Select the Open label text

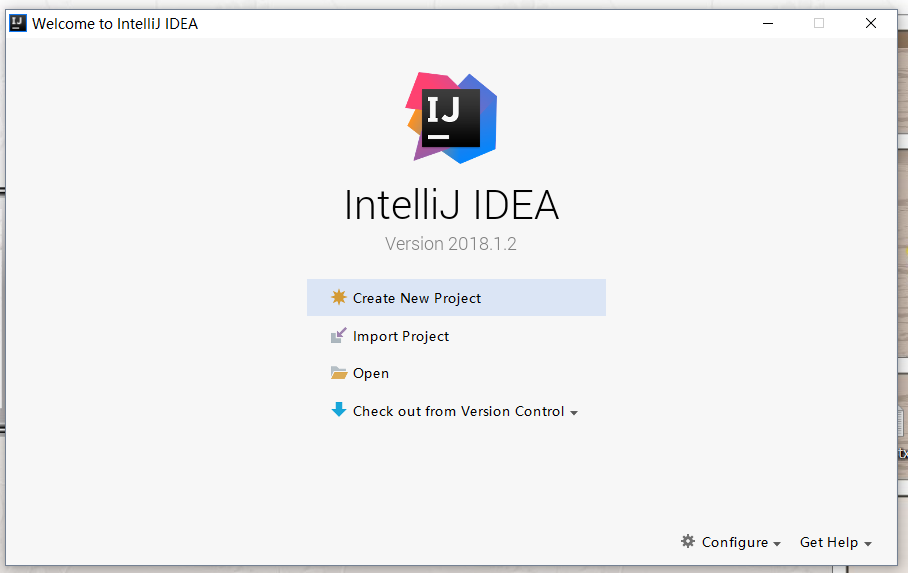point(371,374)
